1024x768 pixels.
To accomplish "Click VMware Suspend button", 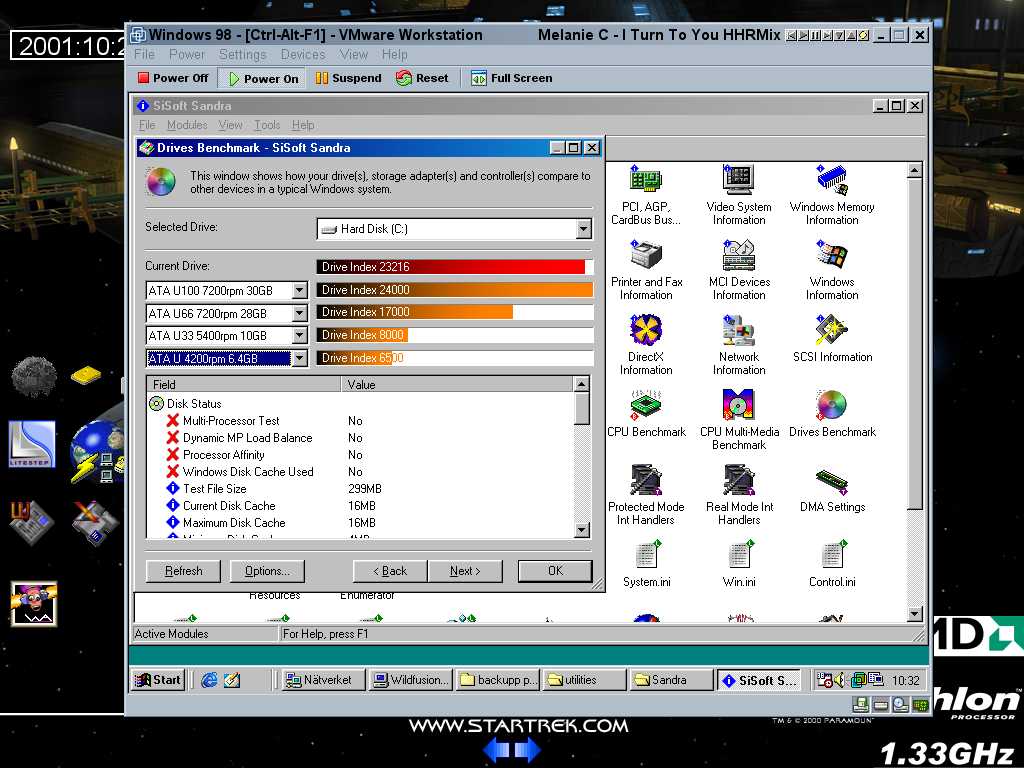I will [x=348, y=78].
